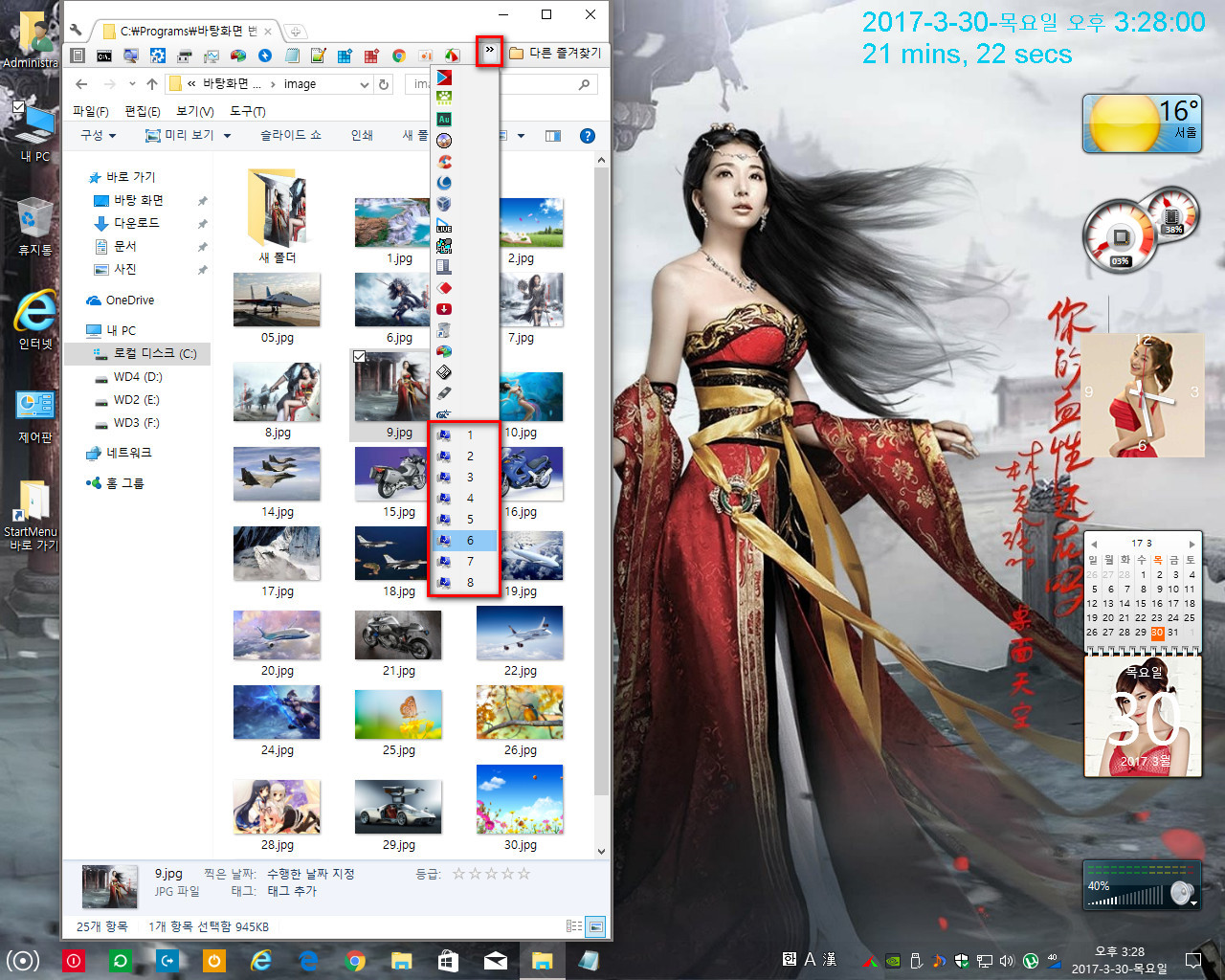
Task: Click the refresh button beside address bar
Action: pos(384,84)
